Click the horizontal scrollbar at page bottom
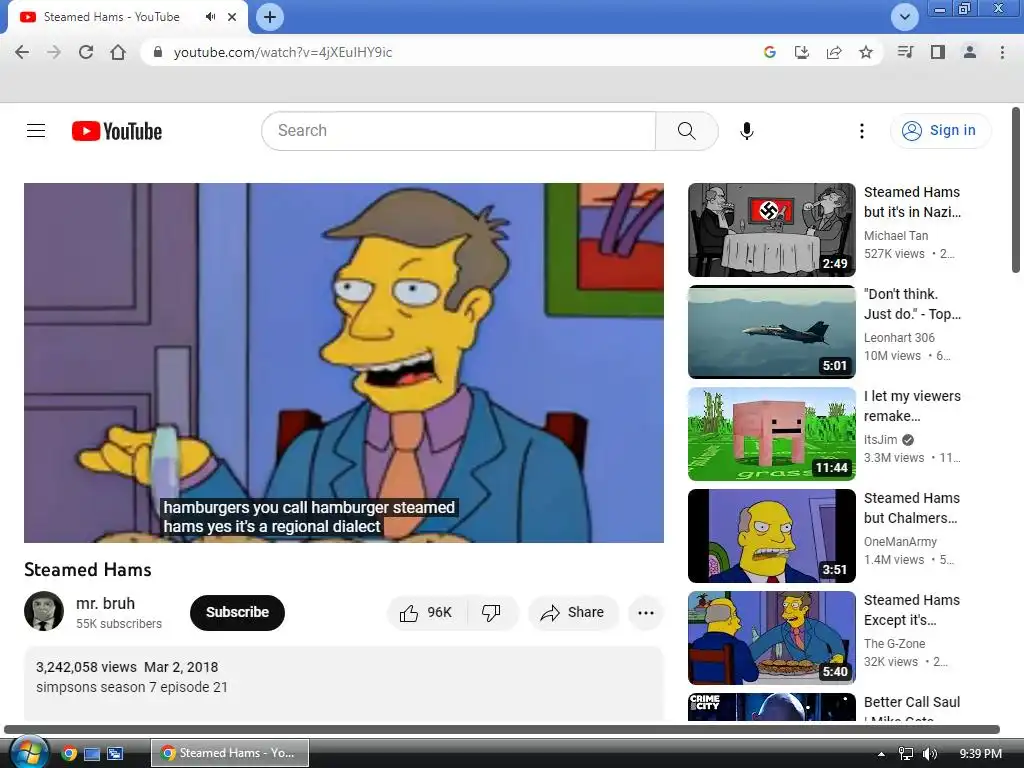 [502, 729]
